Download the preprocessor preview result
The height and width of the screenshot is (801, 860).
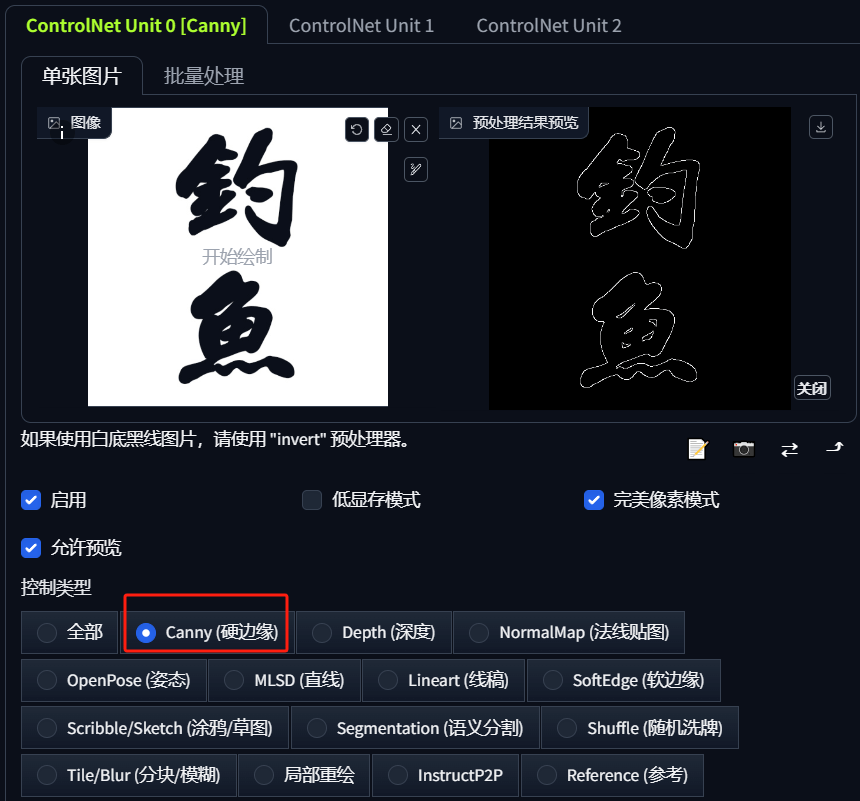(821, 127)
